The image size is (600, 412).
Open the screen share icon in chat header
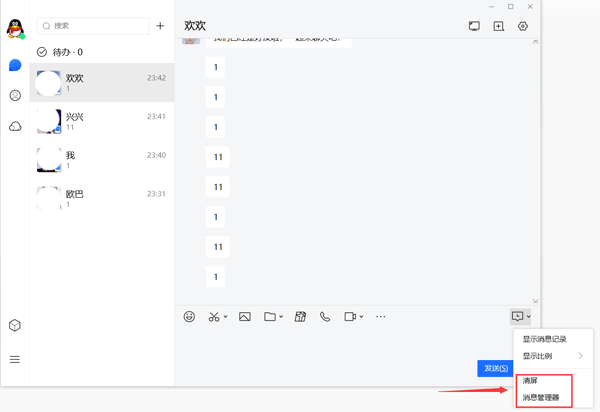coord(474,26)
